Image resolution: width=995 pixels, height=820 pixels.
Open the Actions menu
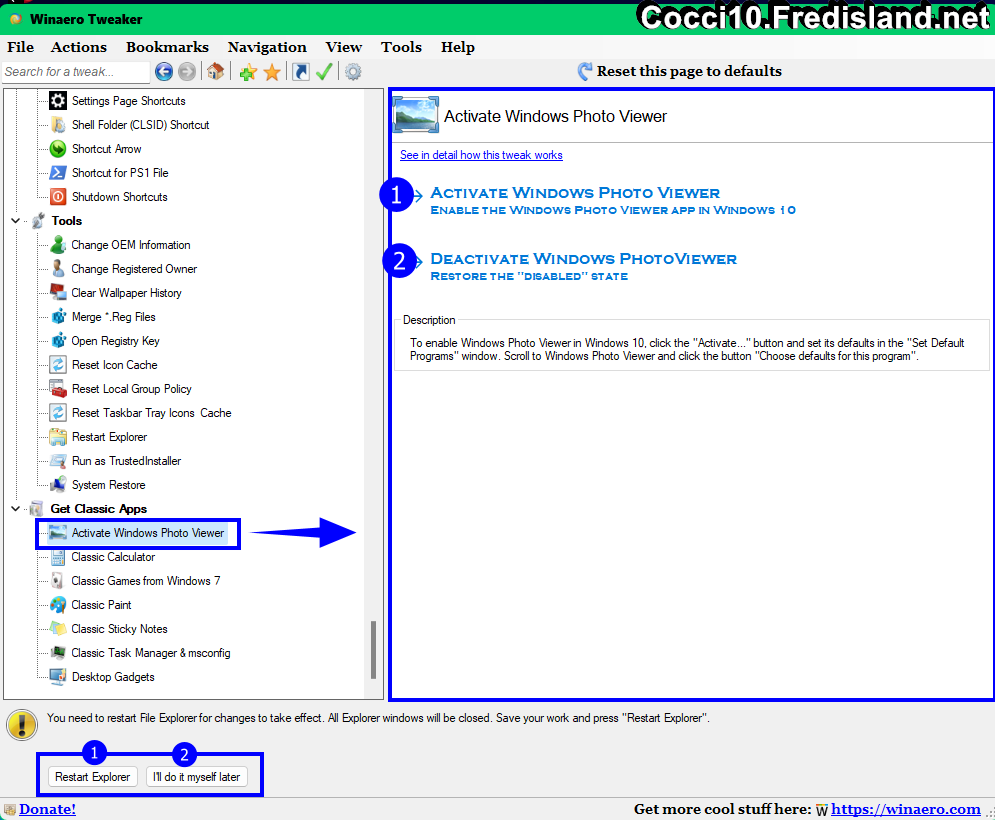[x=79, y=47]
